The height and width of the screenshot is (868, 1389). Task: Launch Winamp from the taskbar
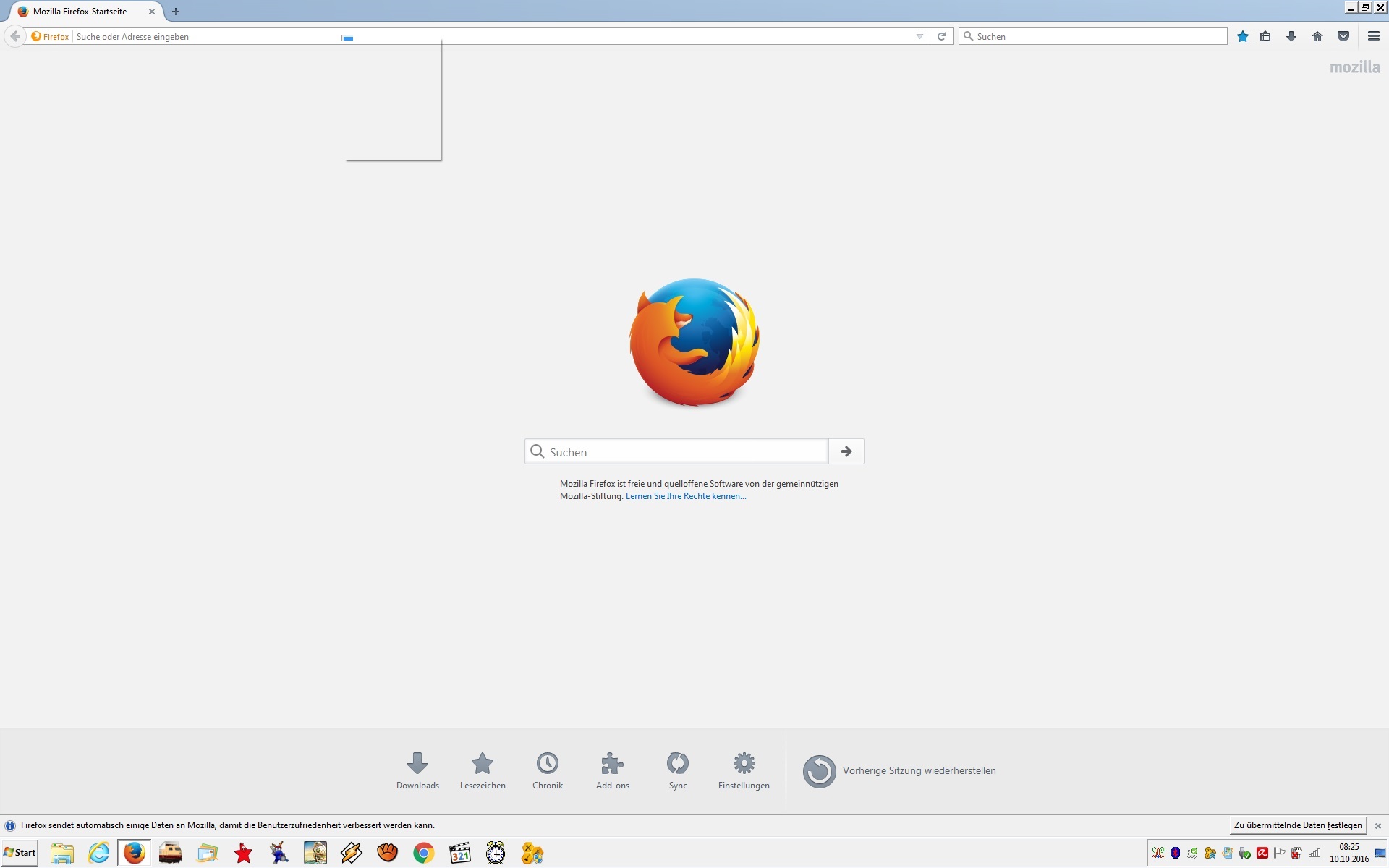tap(352, 854)
